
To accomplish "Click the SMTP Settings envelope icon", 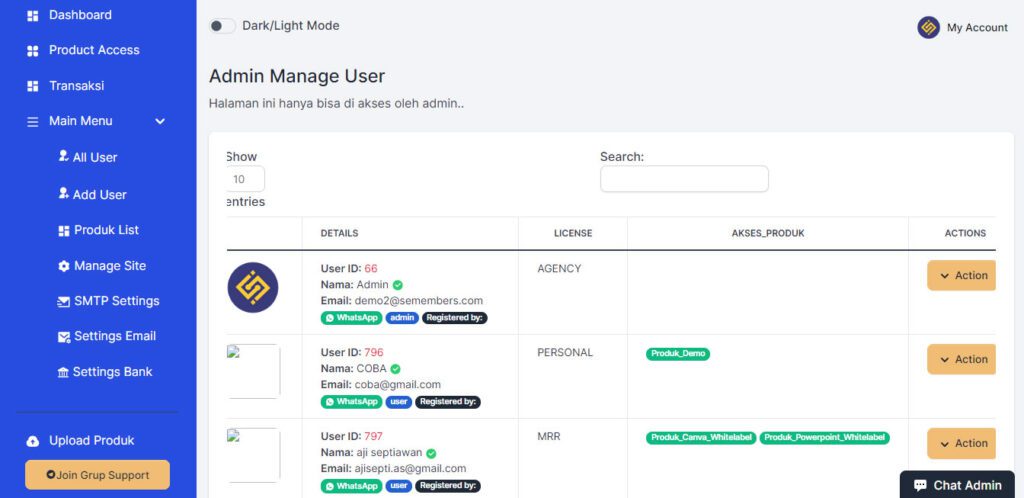I will click(x=64, y=301).
